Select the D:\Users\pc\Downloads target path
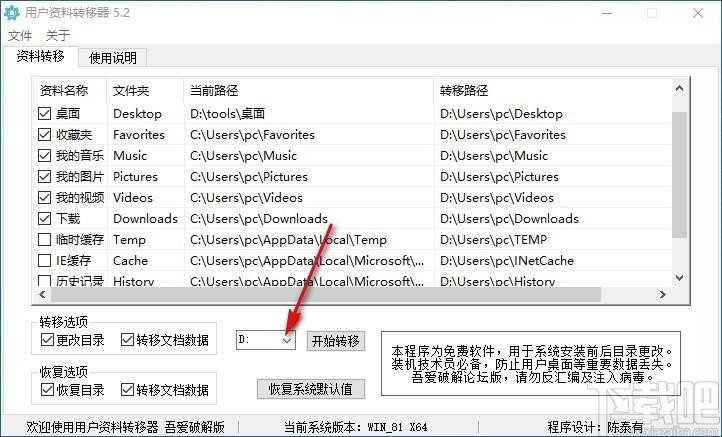This screenshot has width=722, height=437. pyautogui.click(x=553, y=218)
